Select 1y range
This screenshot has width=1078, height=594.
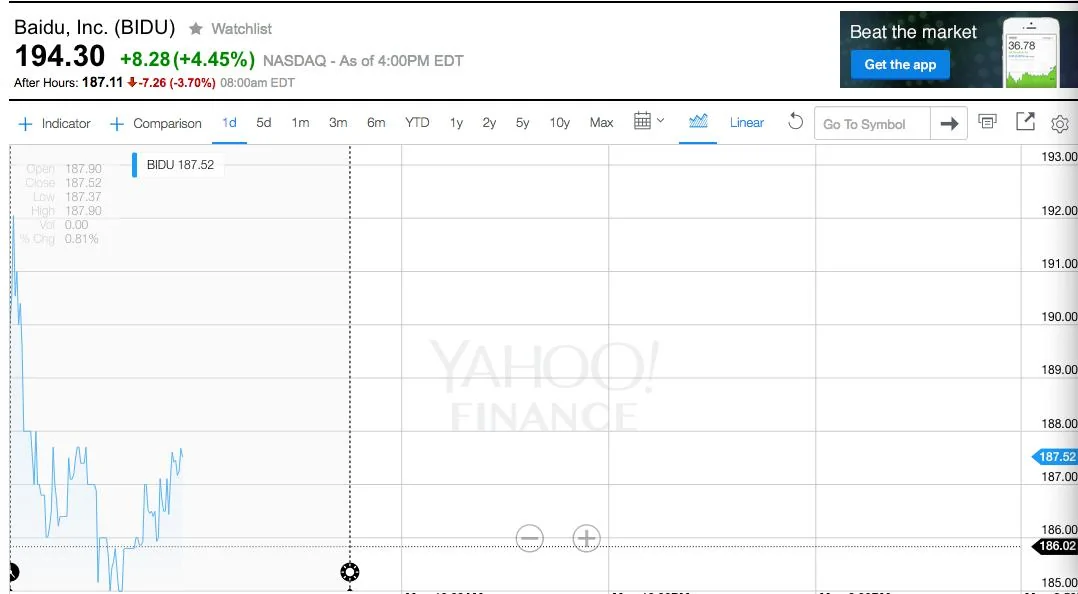click(456, 123)
